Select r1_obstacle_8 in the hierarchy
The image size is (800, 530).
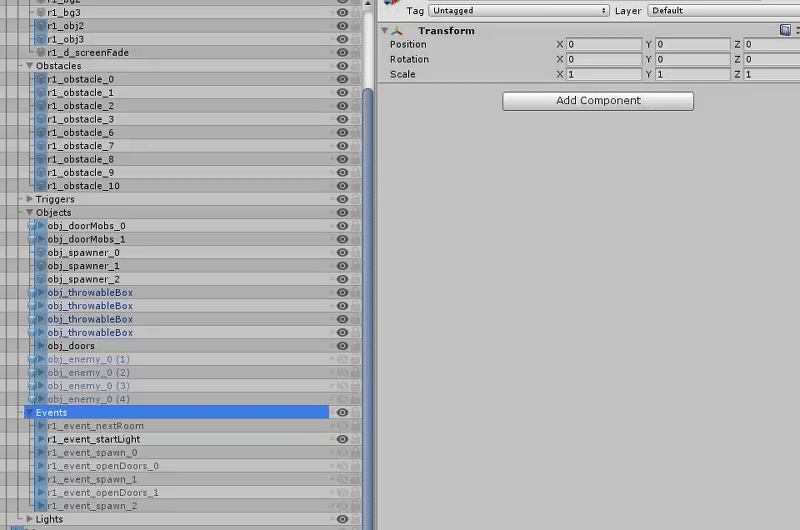[x=81, y=159]
